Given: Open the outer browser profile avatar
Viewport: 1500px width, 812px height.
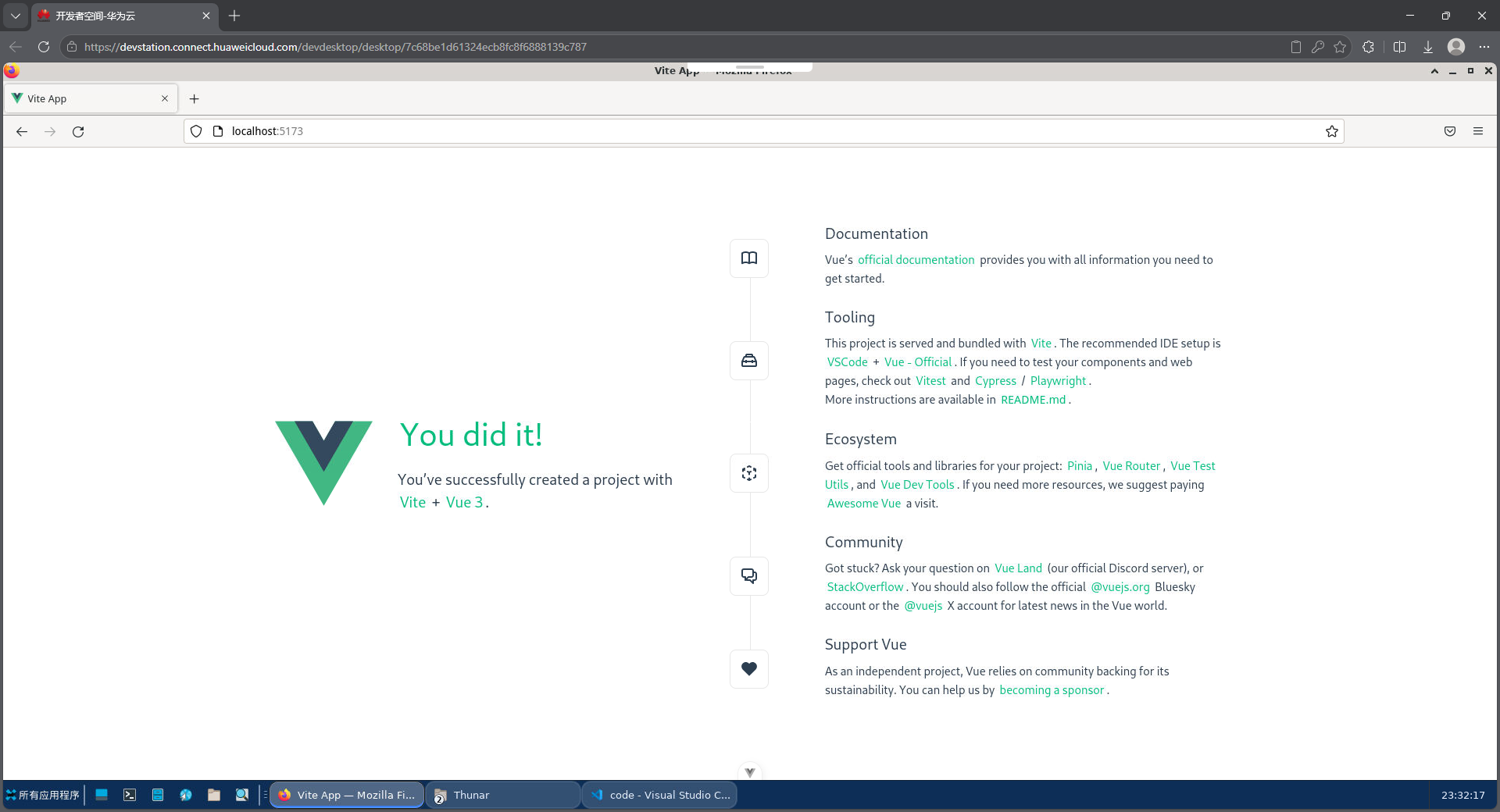Looking at the screenshot, I should click(1456, 47).
